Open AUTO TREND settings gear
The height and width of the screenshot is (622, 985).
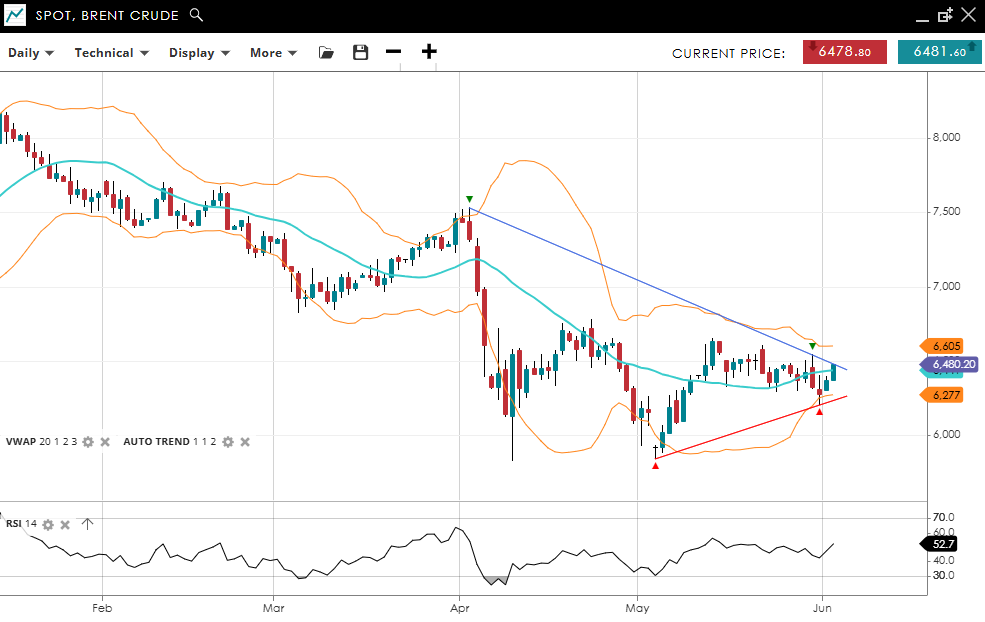click(x=228, y=442)
